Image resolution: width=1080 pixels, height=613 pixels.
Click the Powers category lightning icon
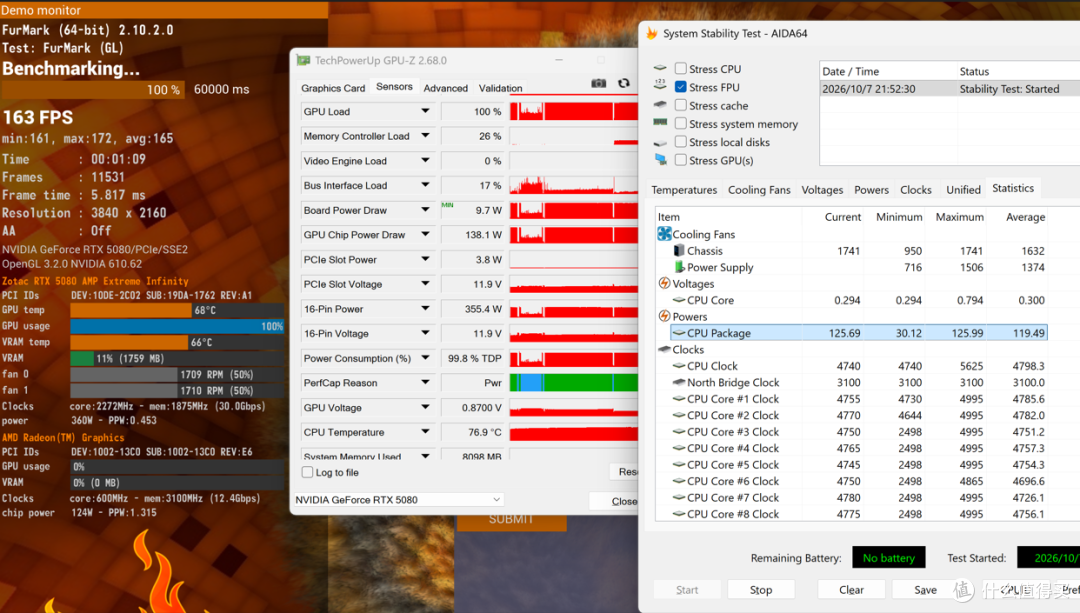[664, 316]
